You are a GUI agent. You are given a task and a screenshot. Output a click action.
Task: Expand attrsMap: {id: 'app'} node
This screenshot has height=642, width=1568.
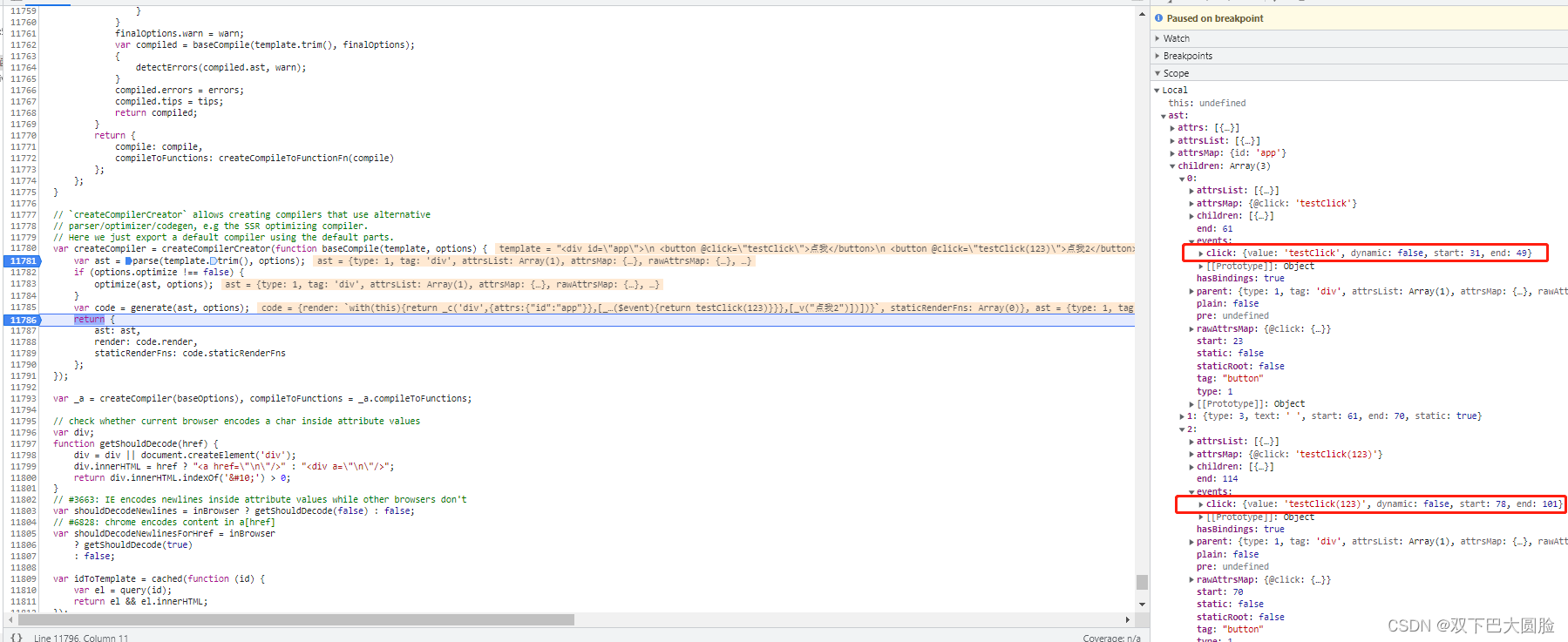(1172, 153)
